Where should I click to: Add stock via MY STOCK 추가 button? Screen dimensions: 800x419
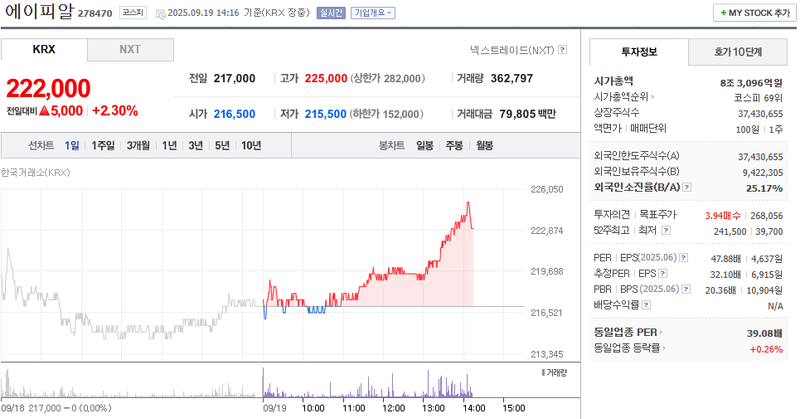(755, 13)
